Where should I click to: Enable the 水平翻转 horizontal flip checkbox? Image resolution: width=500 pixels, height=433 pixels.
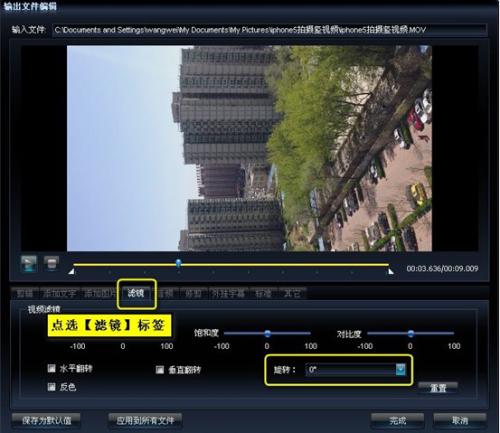click(x=51, y=368)
